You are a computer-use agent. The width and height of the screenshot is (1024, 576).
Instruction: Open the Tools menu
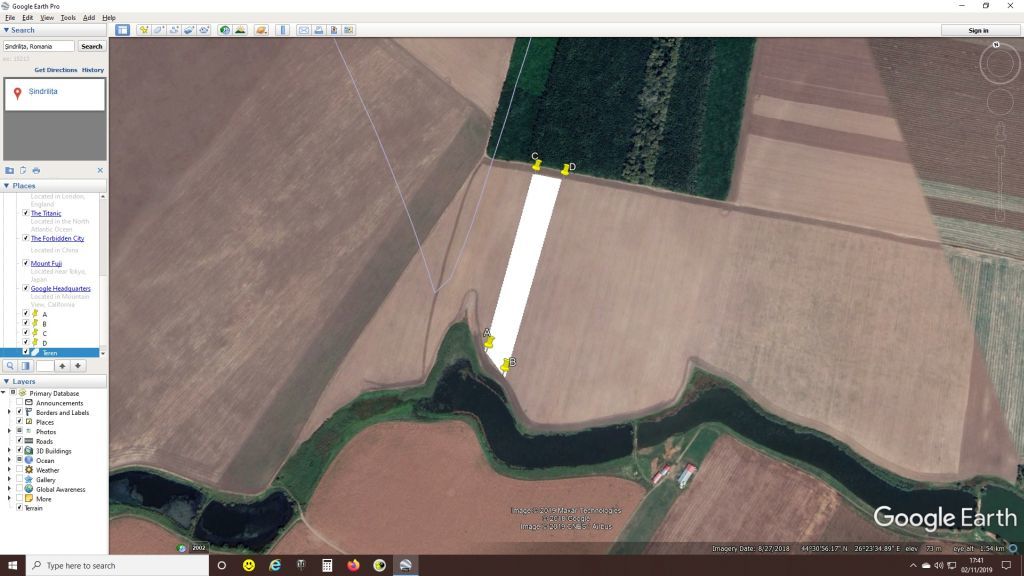coord(68,18)
